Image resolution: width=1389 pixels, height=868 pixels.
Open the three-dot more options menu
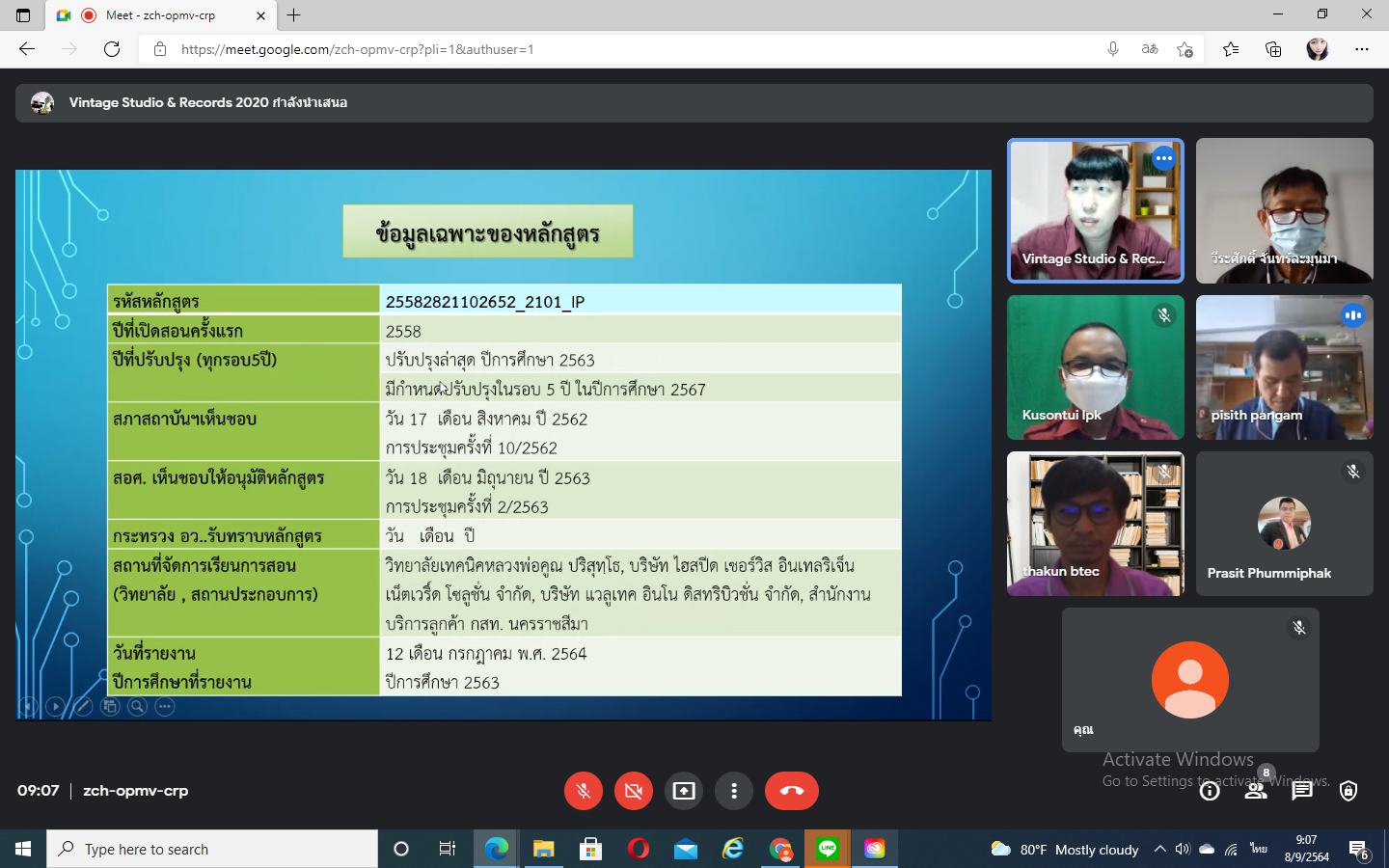tap(734, 791)
